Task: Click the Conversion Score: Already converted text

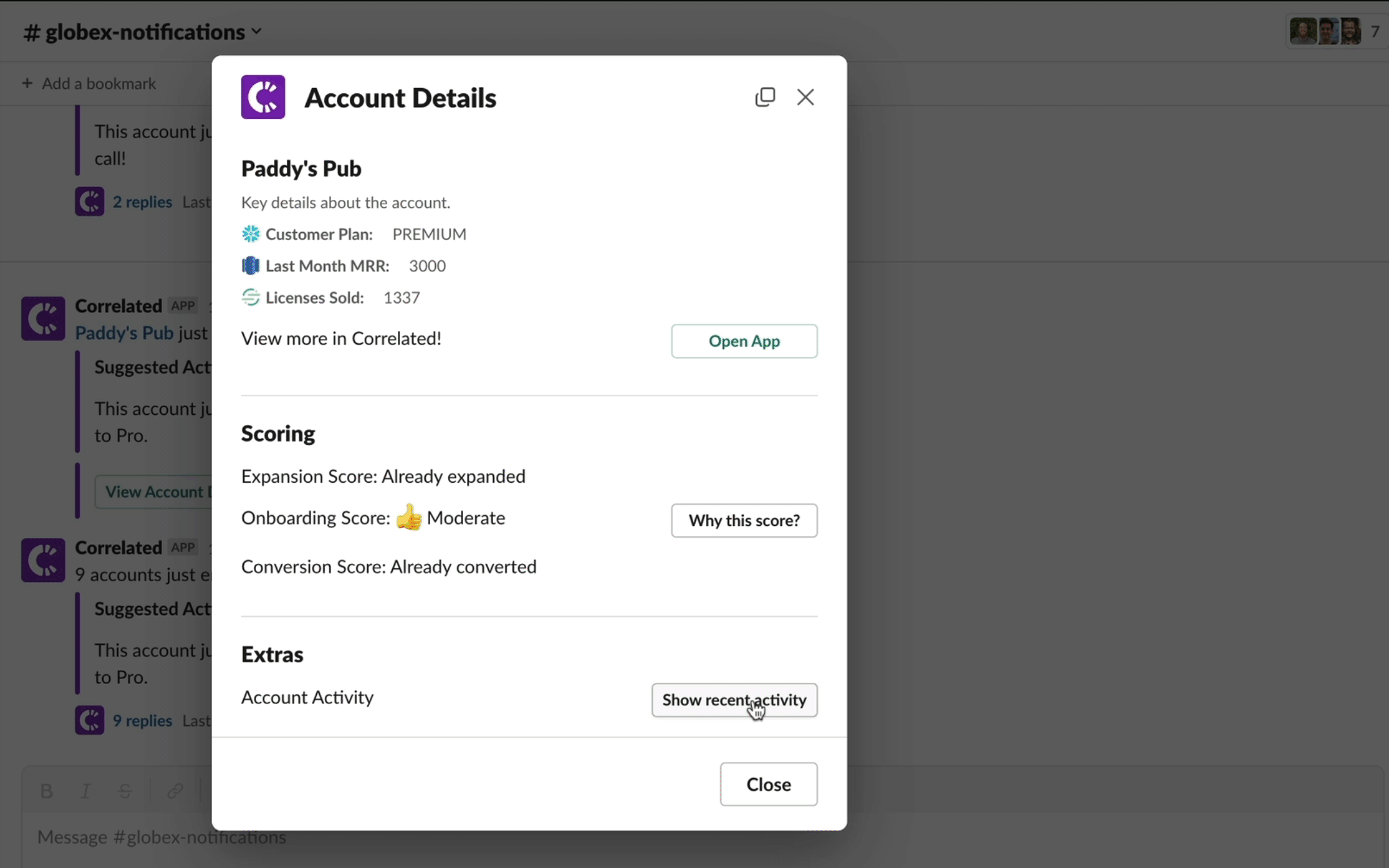Action: 388,566
